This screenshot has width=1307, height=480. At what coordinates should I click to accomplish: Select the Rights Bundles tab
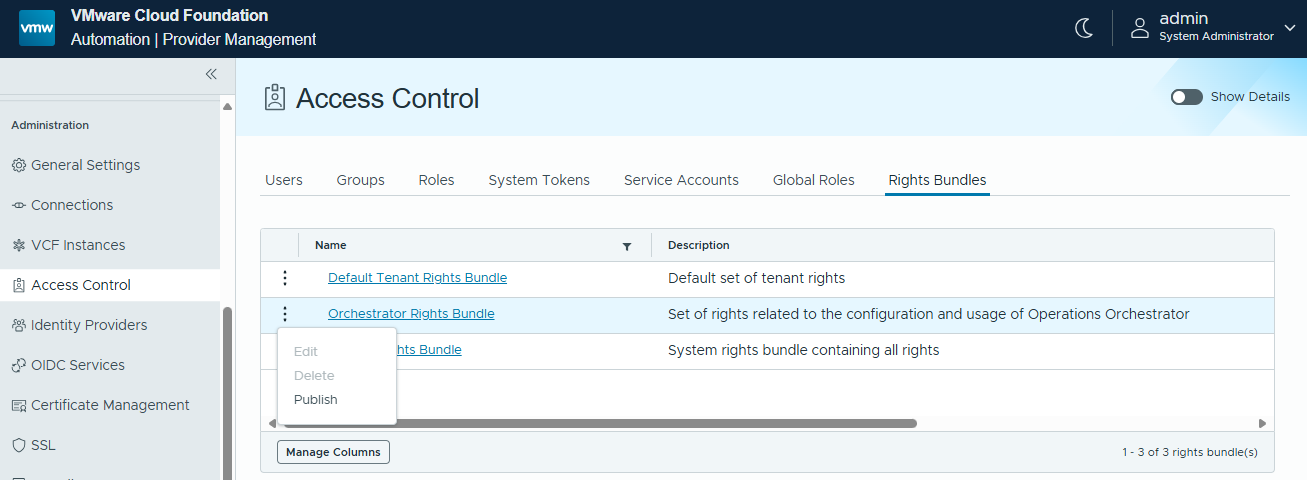click(x=937, y=180)
